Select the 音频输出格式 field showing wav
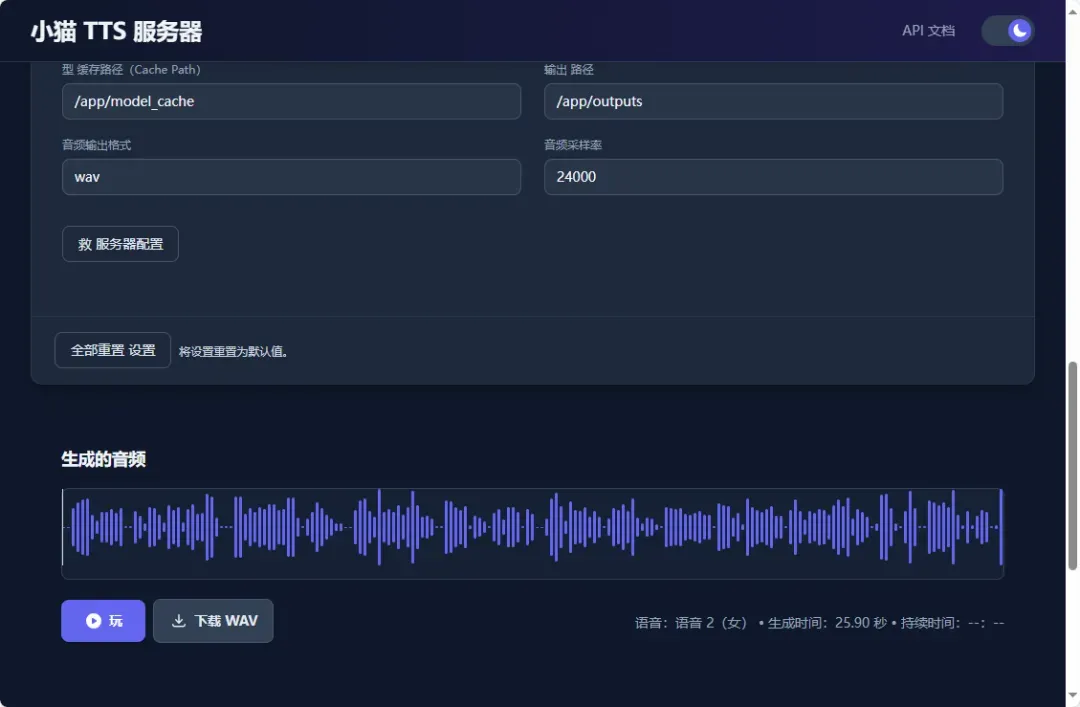Viewport: 1080px width, 707px height. tap(291, 177)
